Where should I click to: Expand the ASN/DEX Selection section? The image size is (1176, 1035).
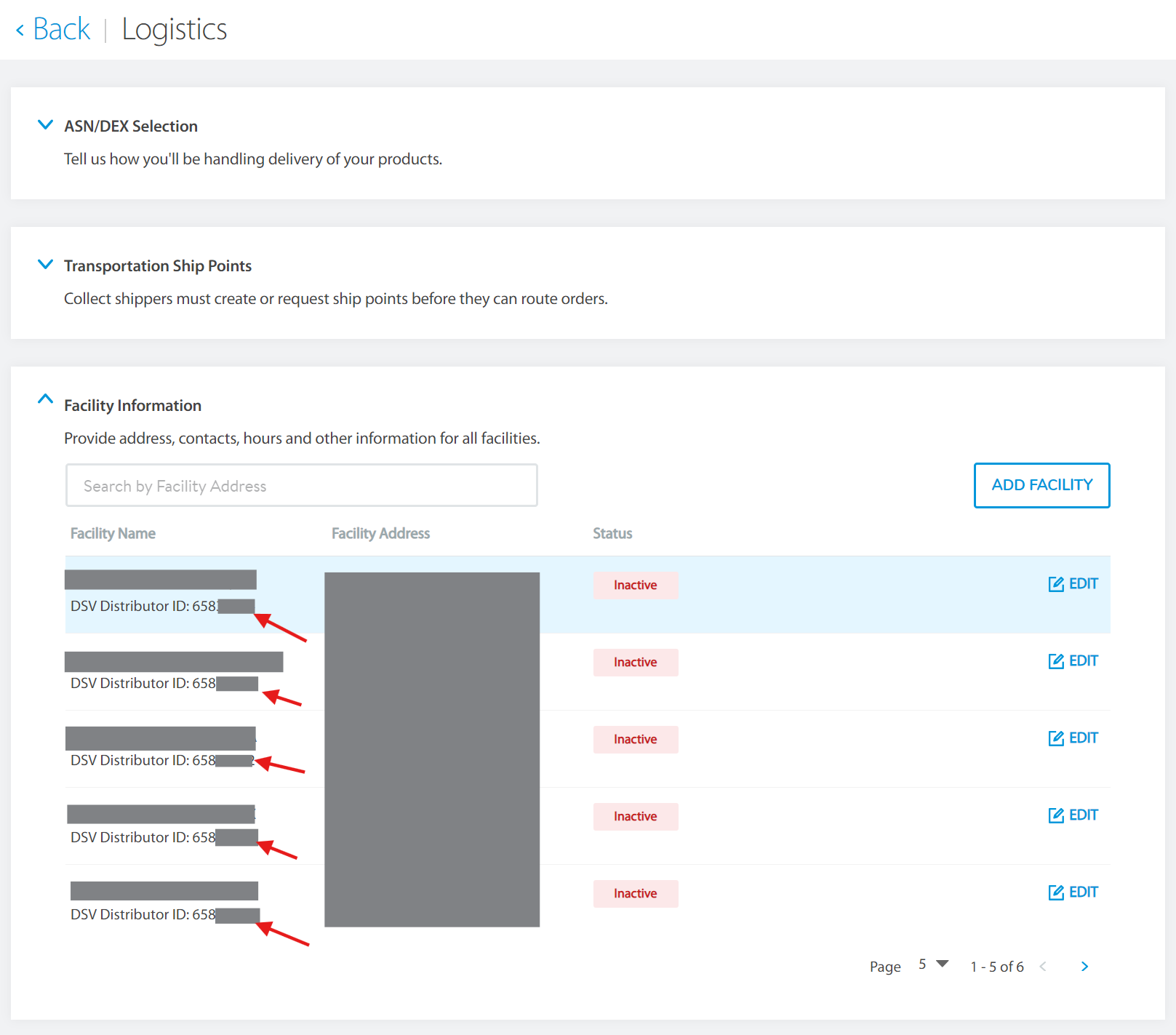(x=45, y=125)
